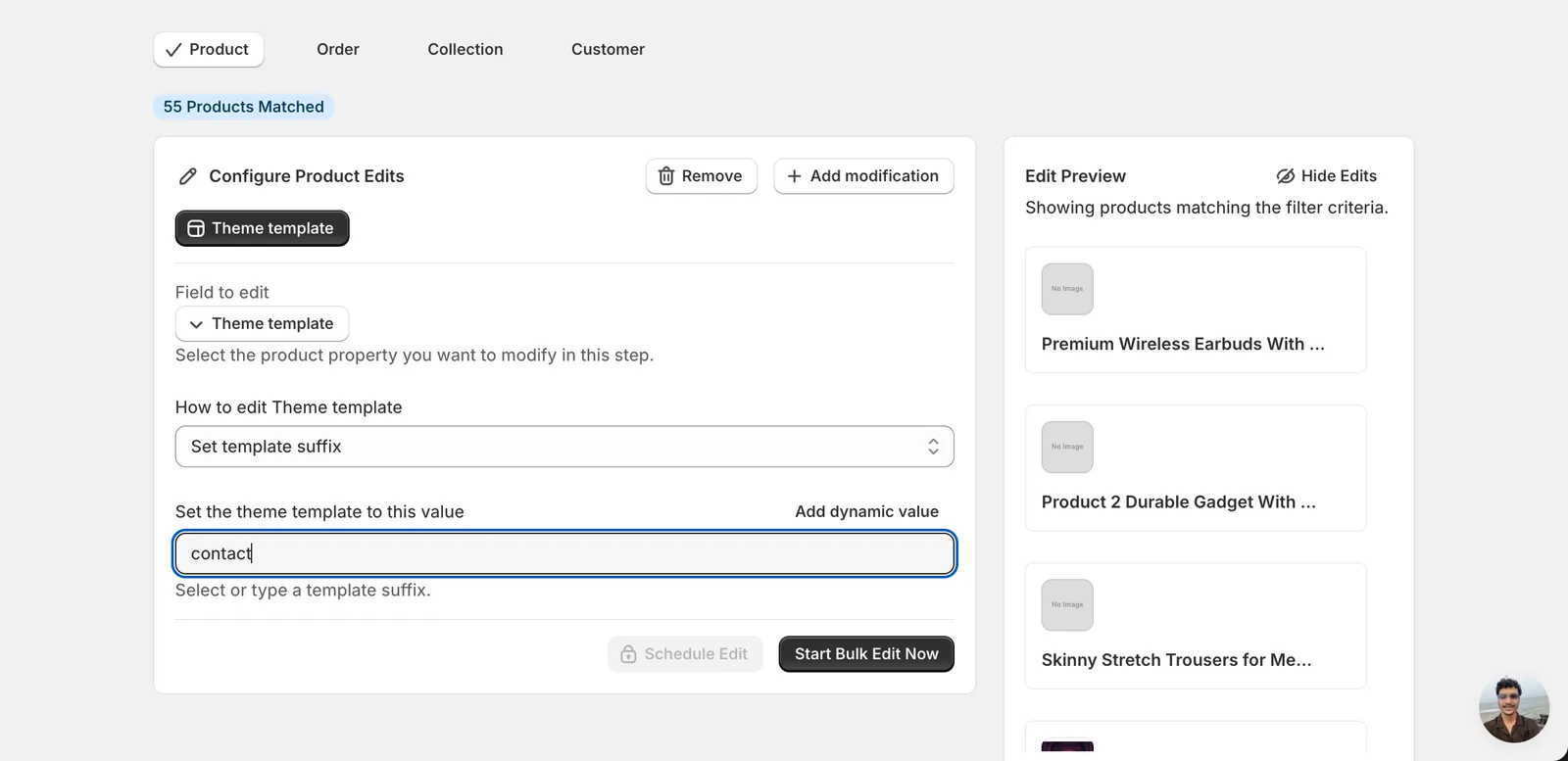
Task: Click the 55 Products Matched badge
Action: click(243, 107)
